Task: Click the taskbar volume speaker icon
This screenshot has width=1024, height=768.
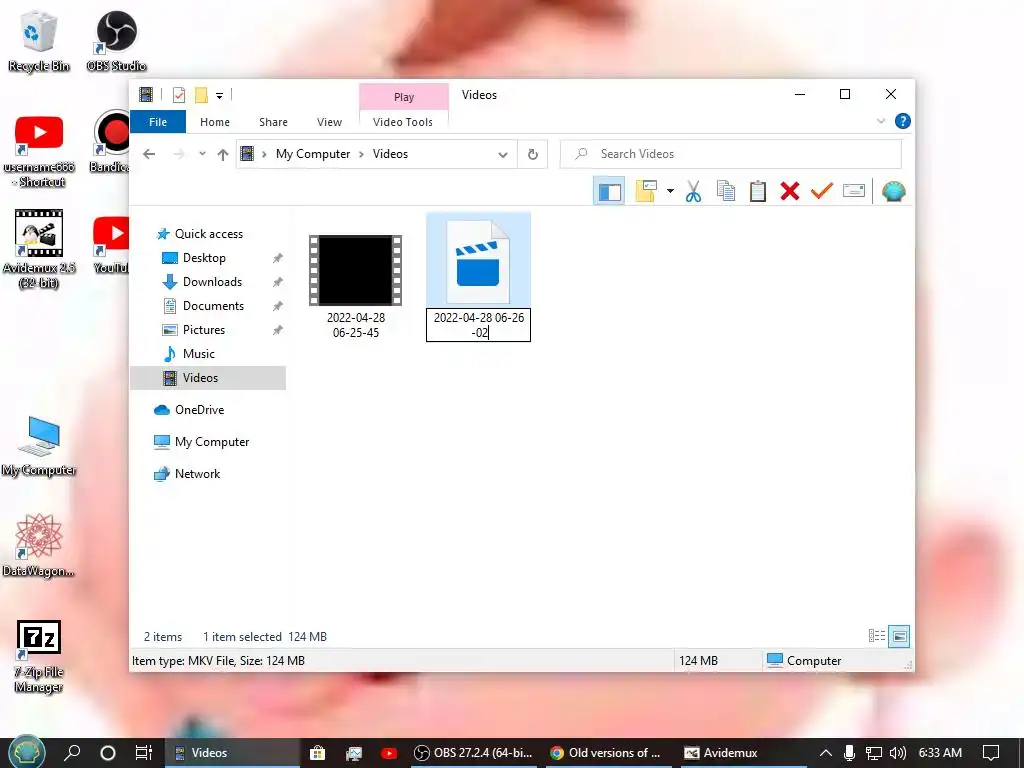Action: (x=897, y=753)
